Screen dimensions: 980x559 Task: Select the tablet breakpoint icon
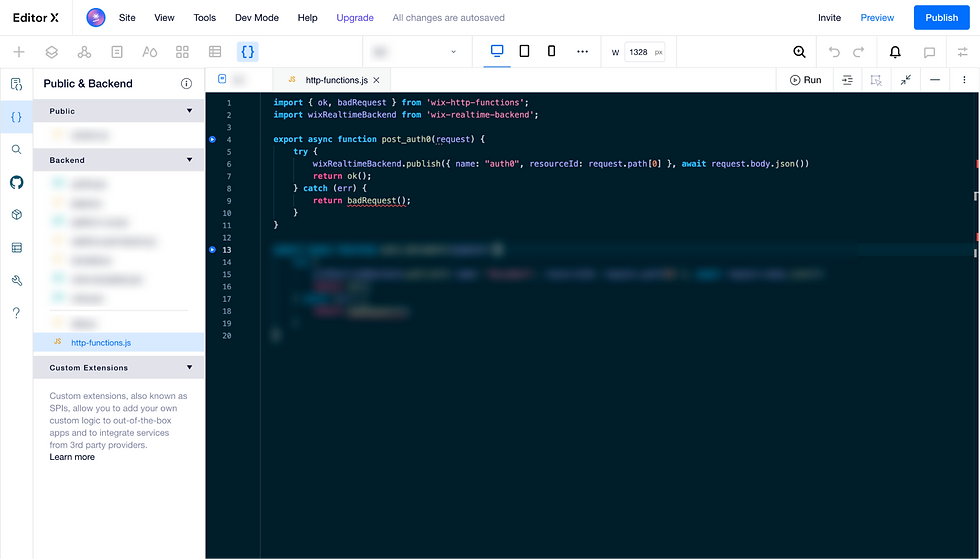click(524, 51)
